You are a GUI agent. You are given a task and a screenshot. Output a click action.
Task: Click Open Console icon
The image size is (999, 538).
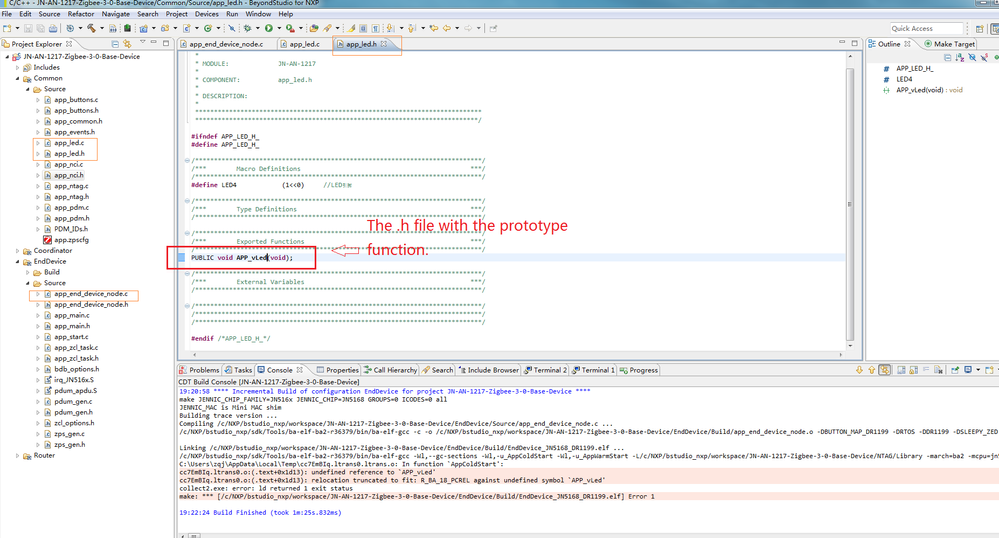[x=989, y=370]
